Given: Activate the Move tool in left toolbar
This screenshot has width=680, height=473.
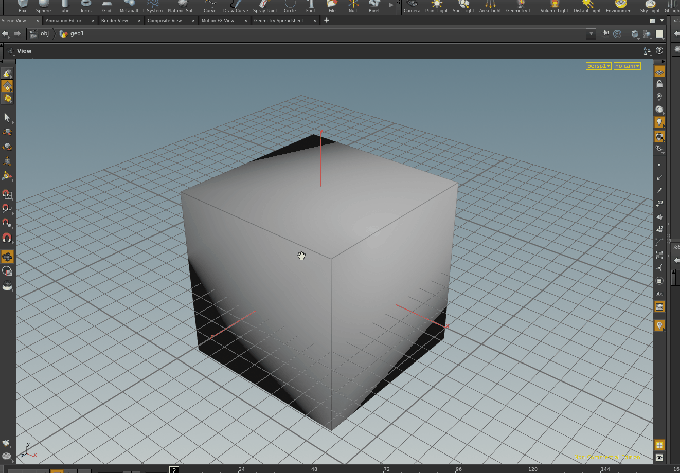Looking at the screenshot, I should [7, 131].
